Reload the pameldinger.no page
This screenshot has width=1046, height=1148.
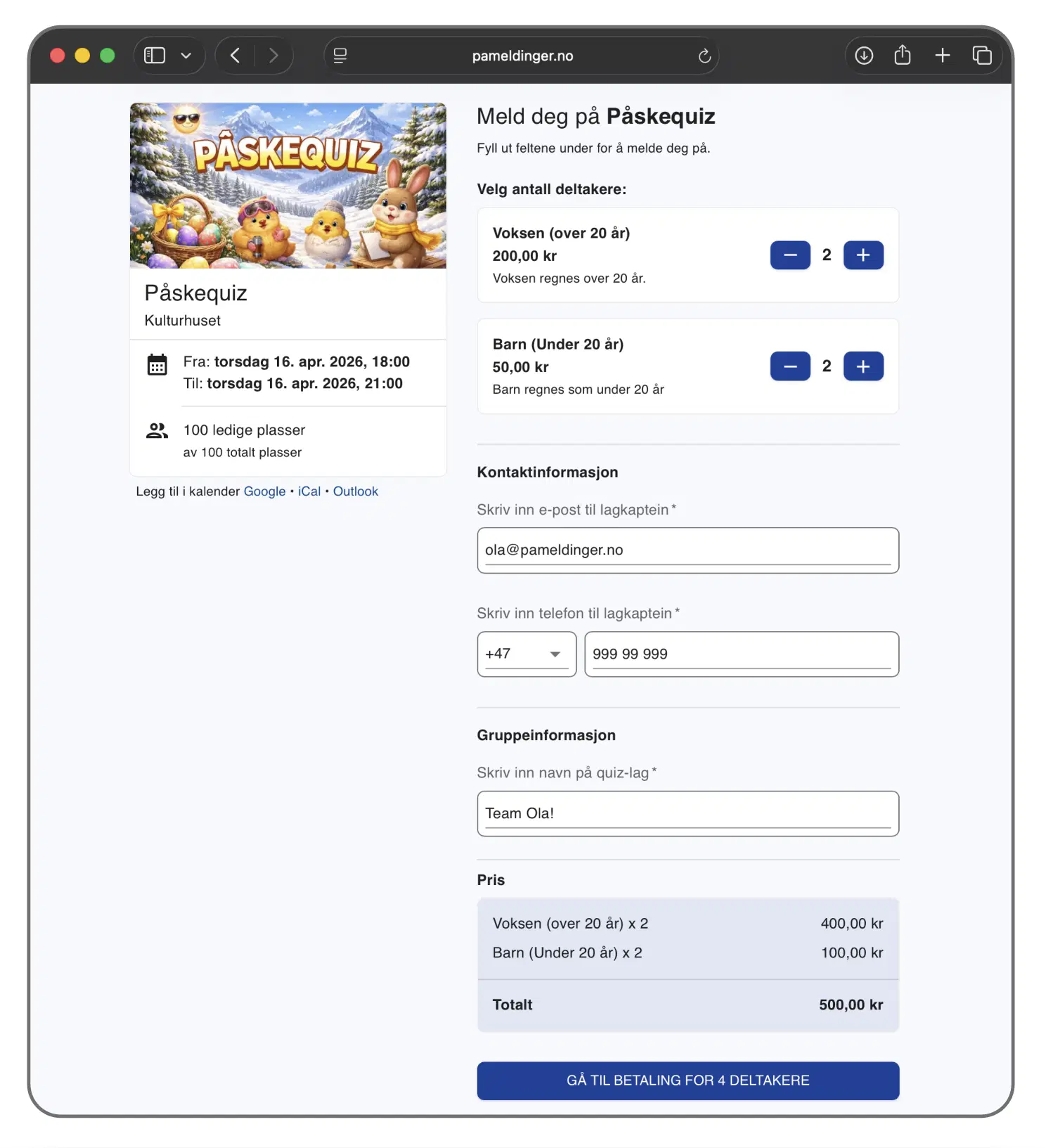tap(704, 56)
